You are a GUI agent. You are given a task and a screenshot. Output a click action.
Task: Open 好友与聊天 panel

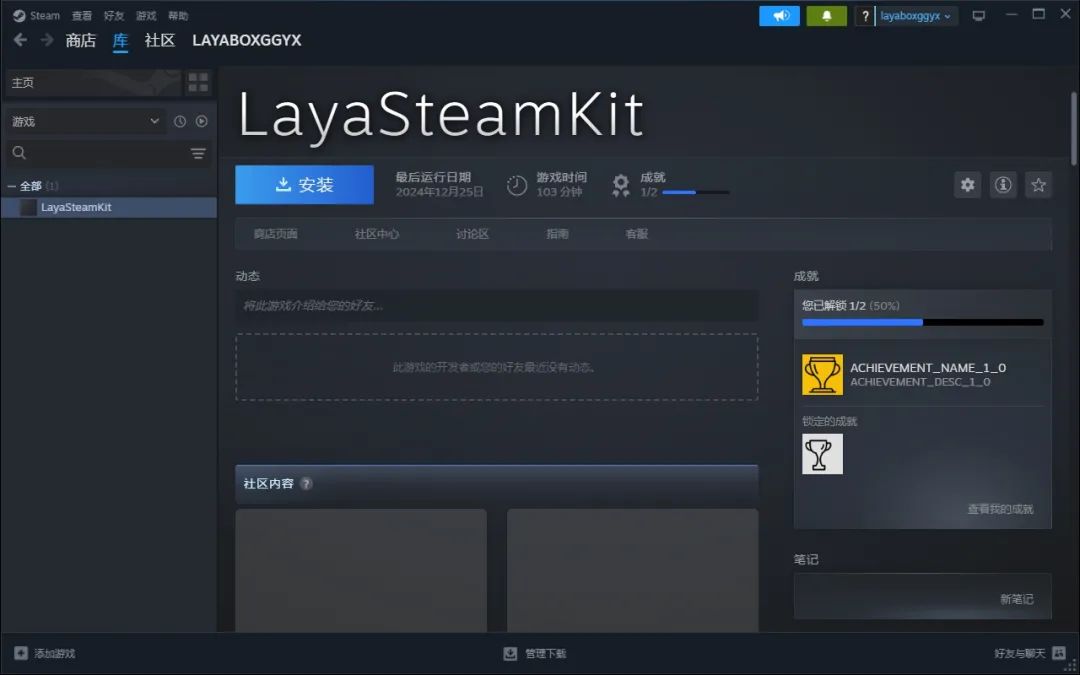(x=1029, y=654)
